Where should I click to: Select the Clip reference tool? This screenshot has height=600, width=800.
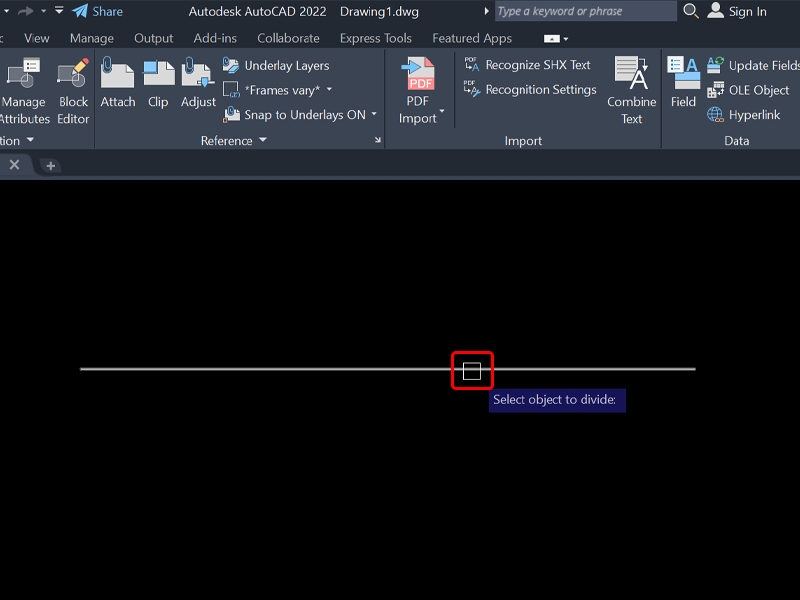coord(158,82)
